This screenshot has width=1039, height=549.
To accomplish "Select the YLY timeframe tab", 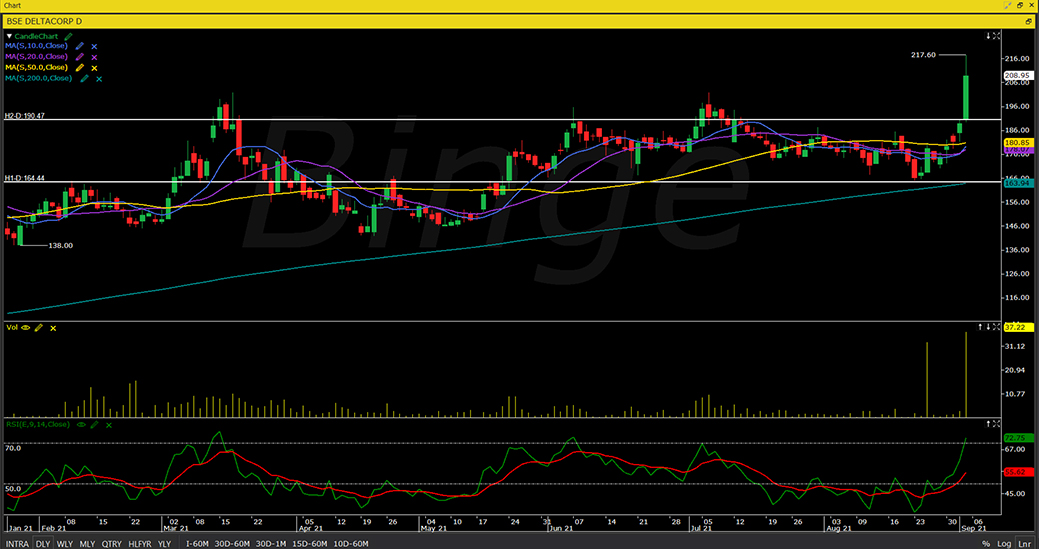I will pos(164,544).
